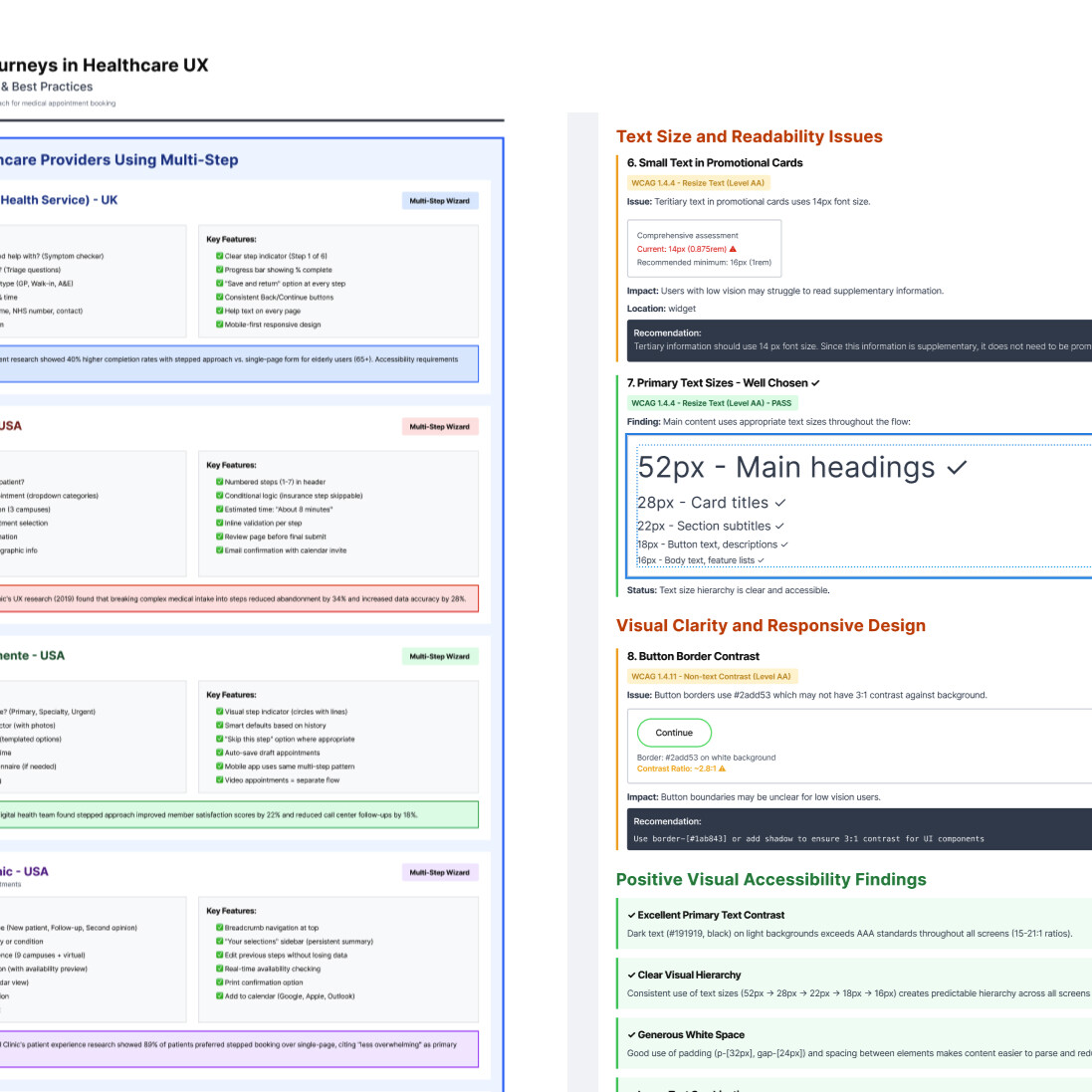Click the "Status: Text size hierarchy is clear and accessible." line
Screen dimensions: 1092x1092
(x=728, y=590)
